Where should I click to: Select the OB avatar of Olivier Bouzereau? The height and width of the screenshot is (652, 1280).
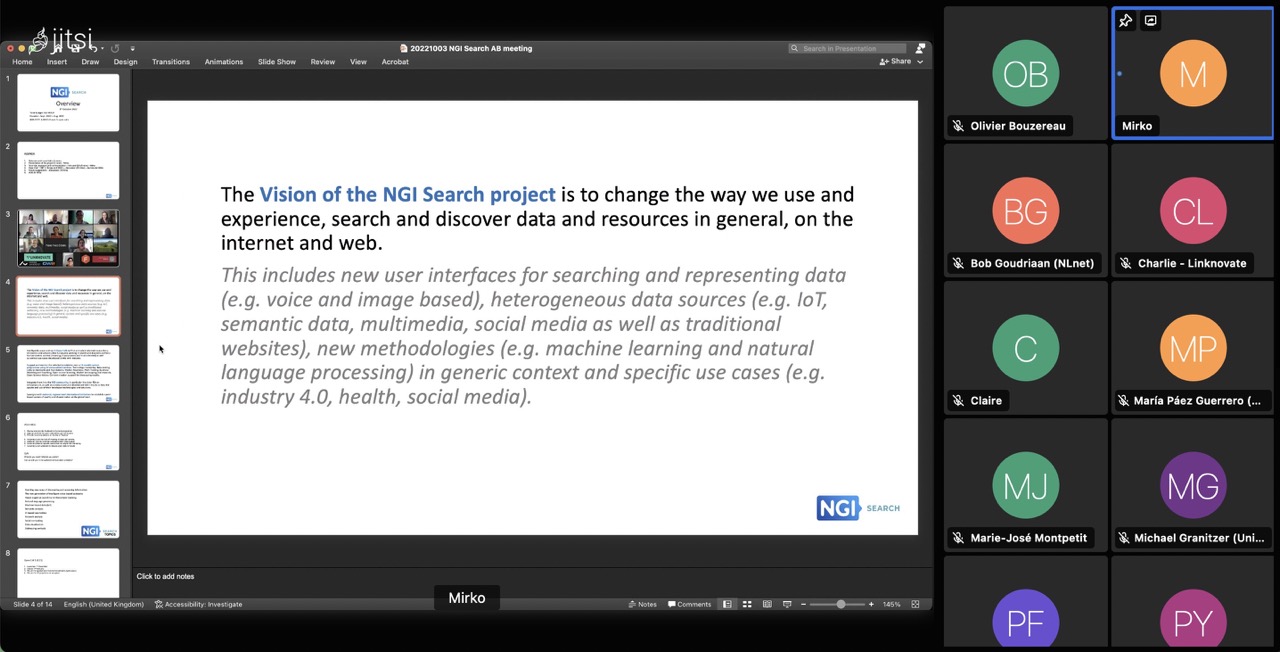1025,74
